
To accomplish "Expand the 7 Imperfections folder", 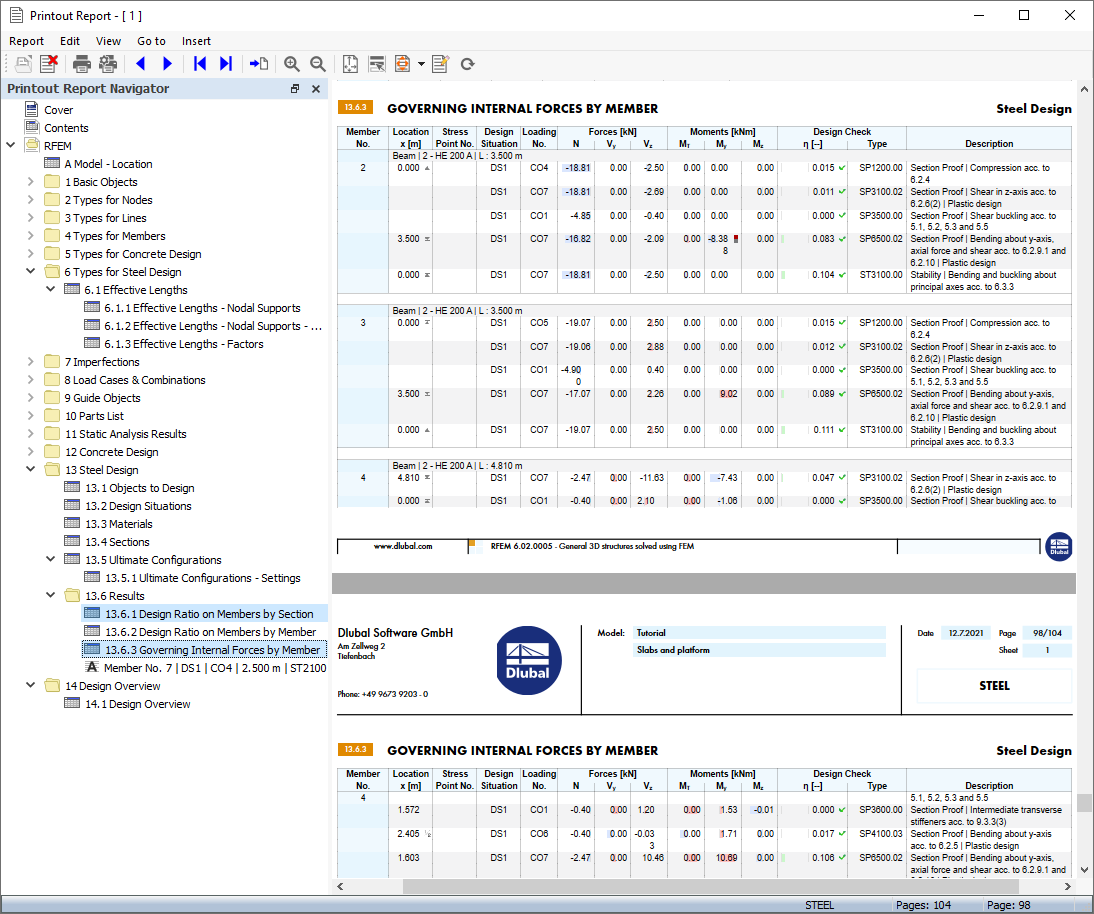I will pos(31,362).
